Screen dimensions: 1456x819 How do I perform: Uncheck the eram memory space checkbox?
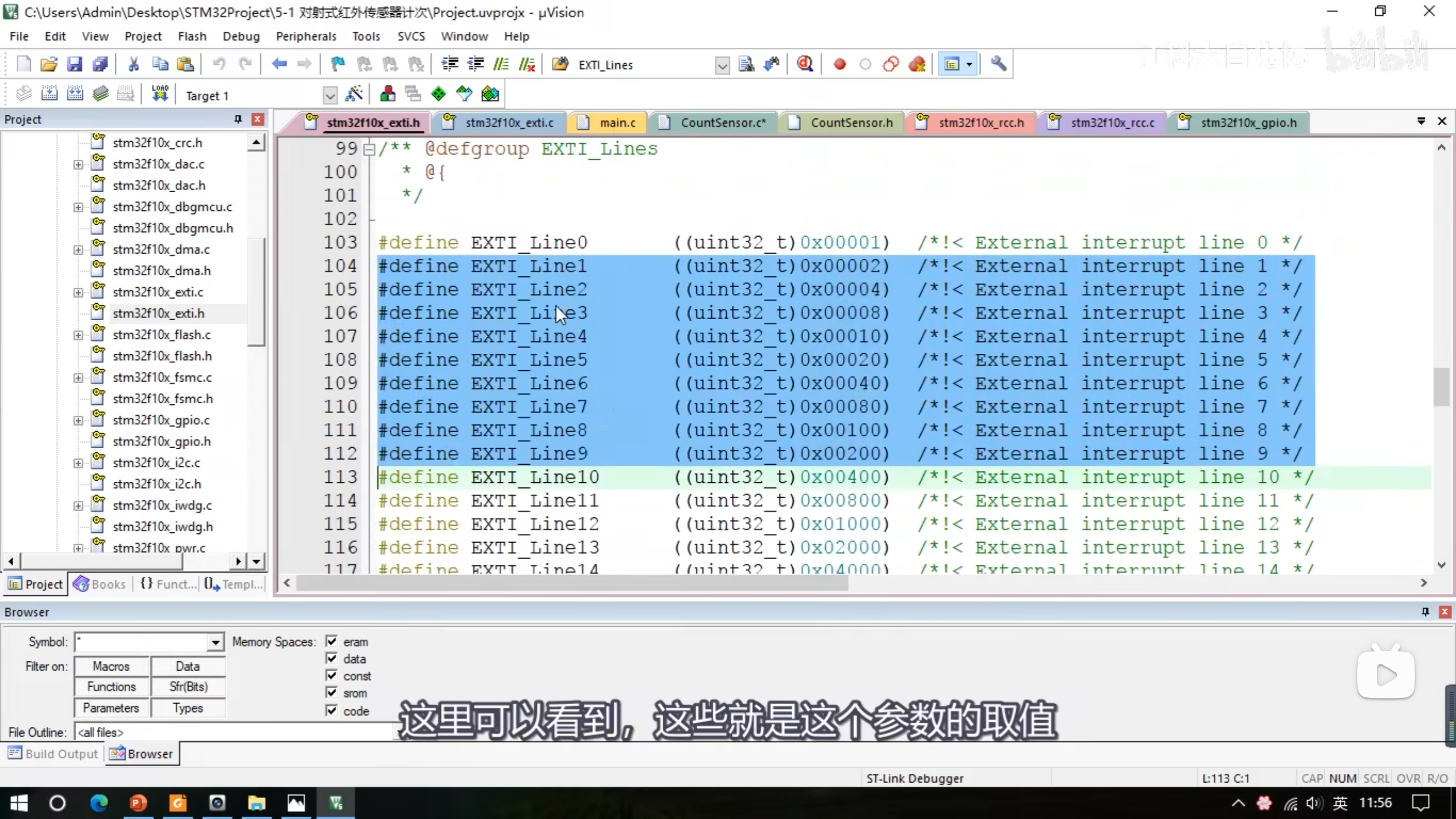pos(332,642)
